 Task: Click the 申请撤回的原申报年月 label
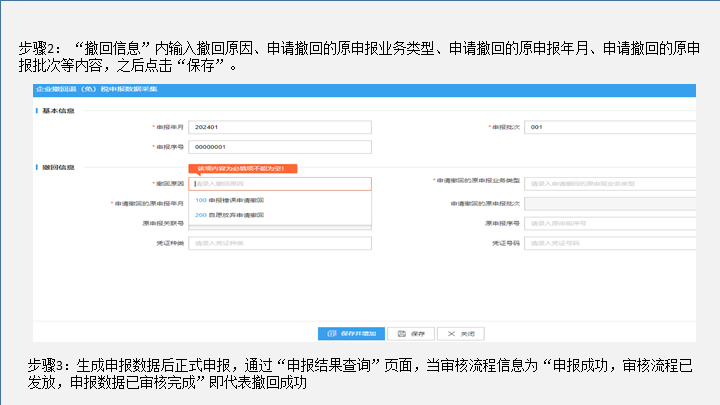[x=149, y=203]
